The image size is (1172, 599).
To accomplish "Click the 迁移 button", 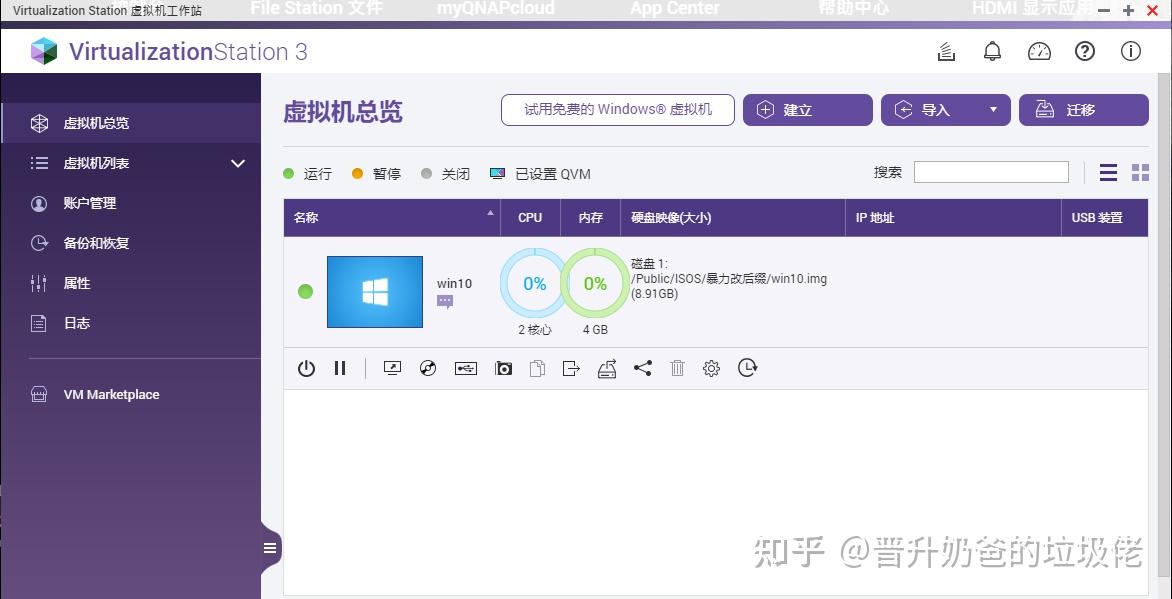I will coord(1084,110).
